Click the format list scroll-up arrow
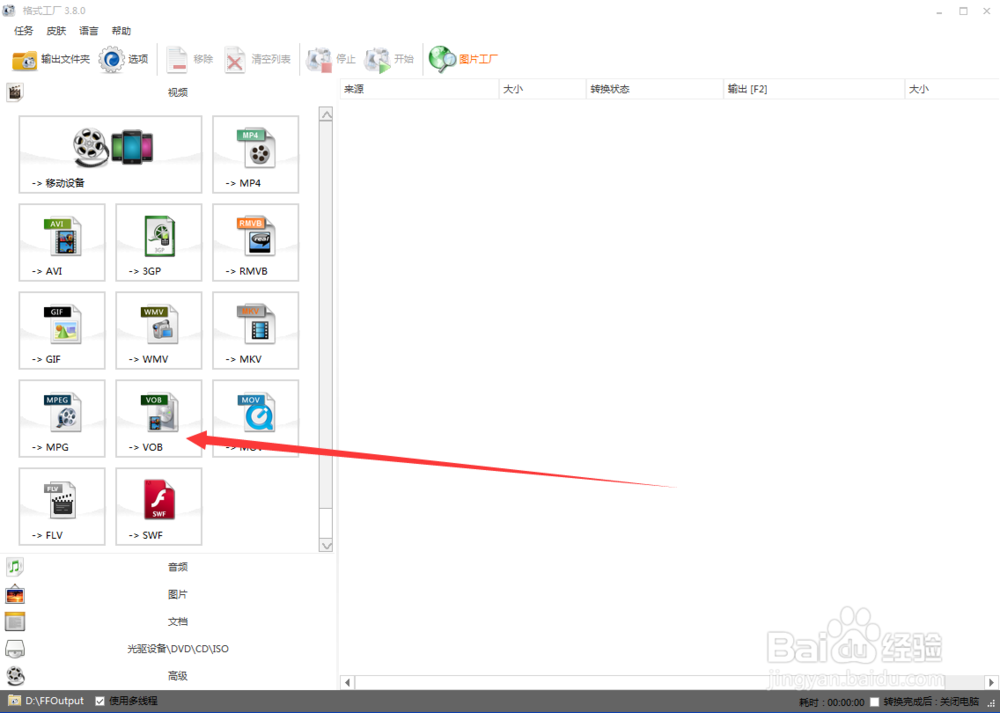 (x=326, y=115)
